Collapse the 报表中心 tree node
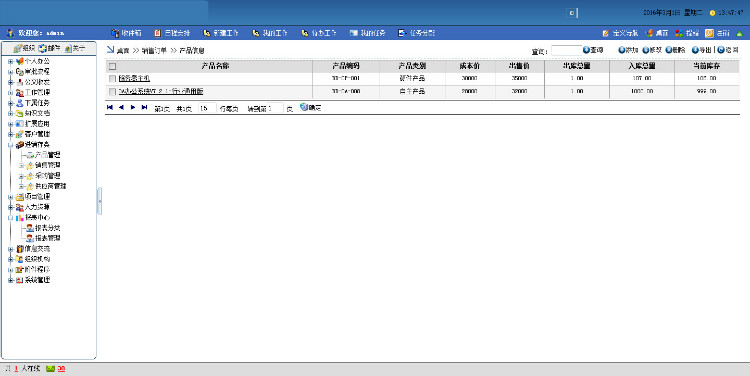 (x=11, y=218)
